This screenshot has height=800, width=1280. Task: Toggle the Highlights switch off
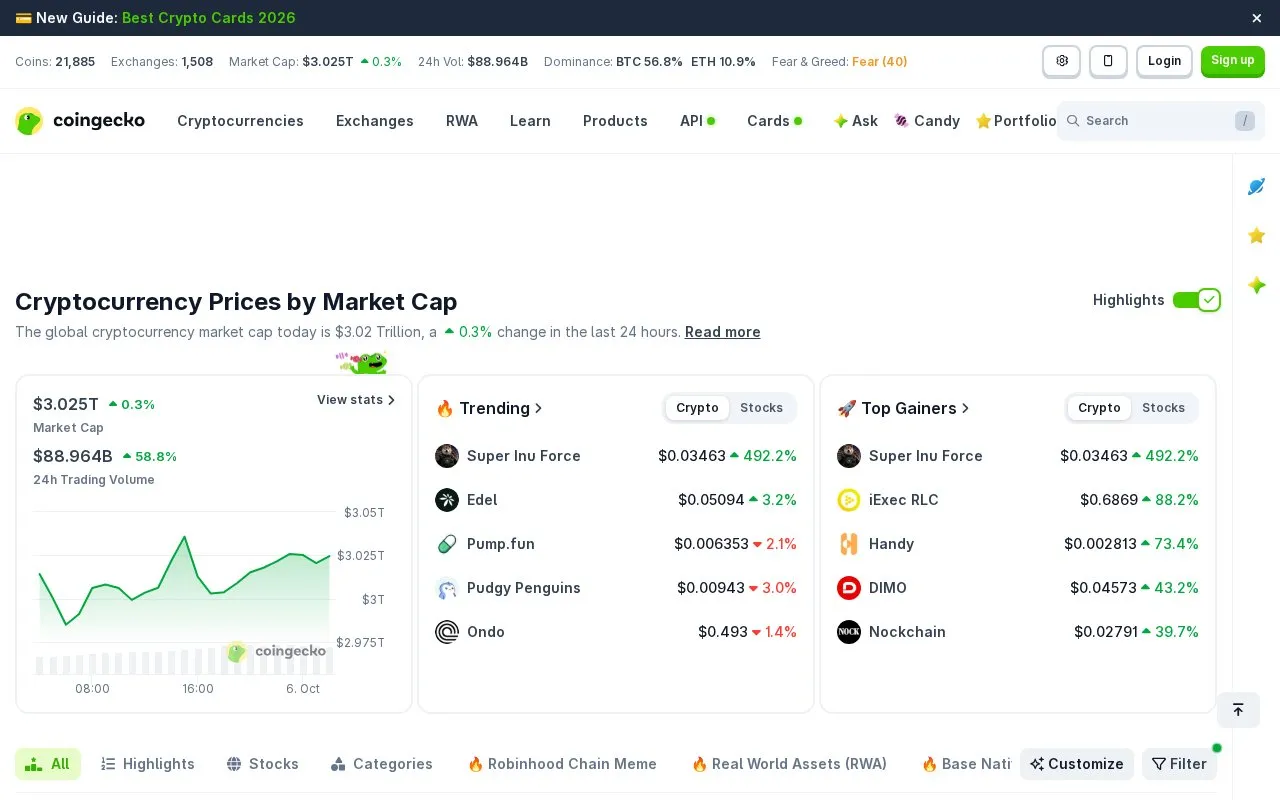click(1196, 300)
